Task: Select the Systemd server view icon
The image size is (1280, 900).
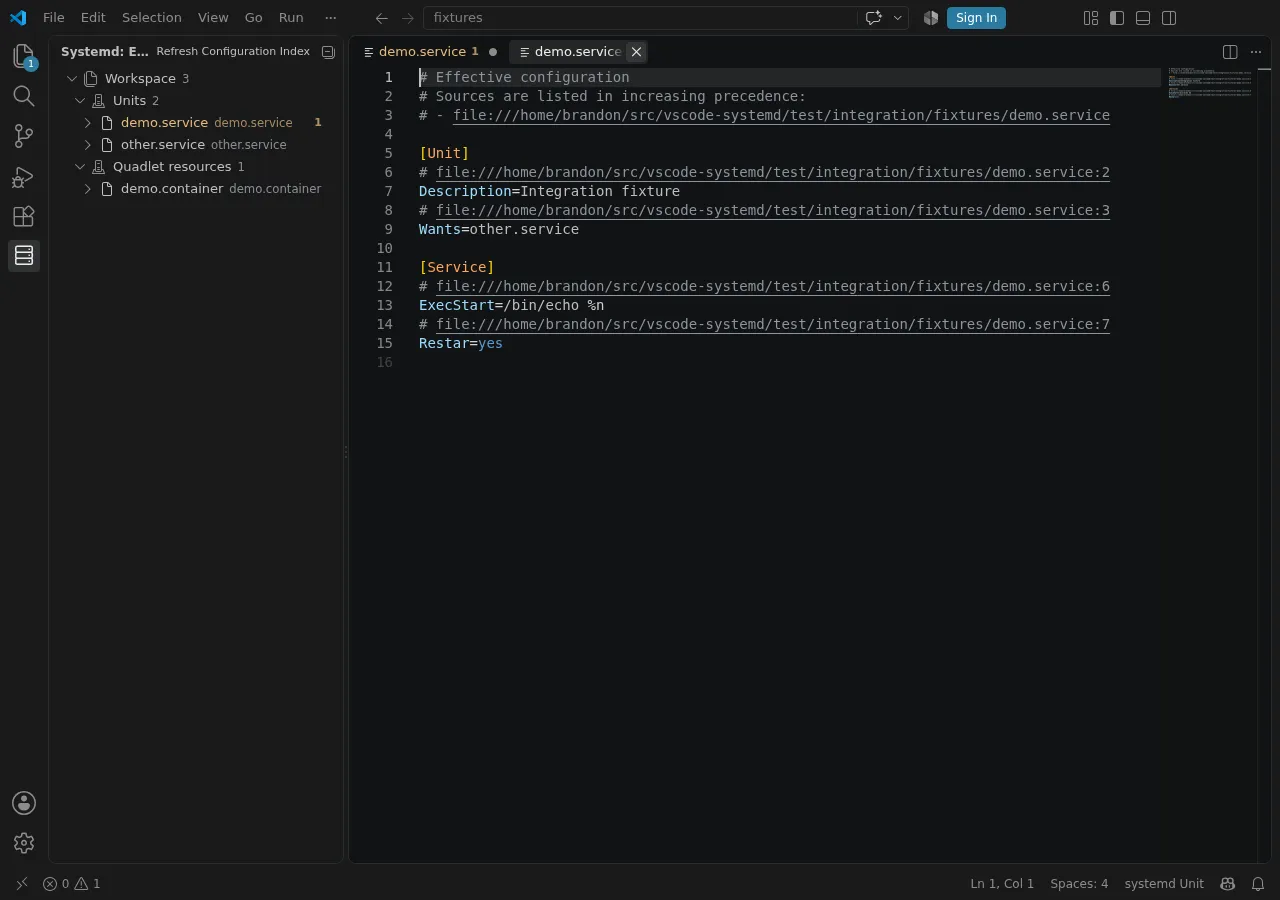Action: tap(24, 256)
